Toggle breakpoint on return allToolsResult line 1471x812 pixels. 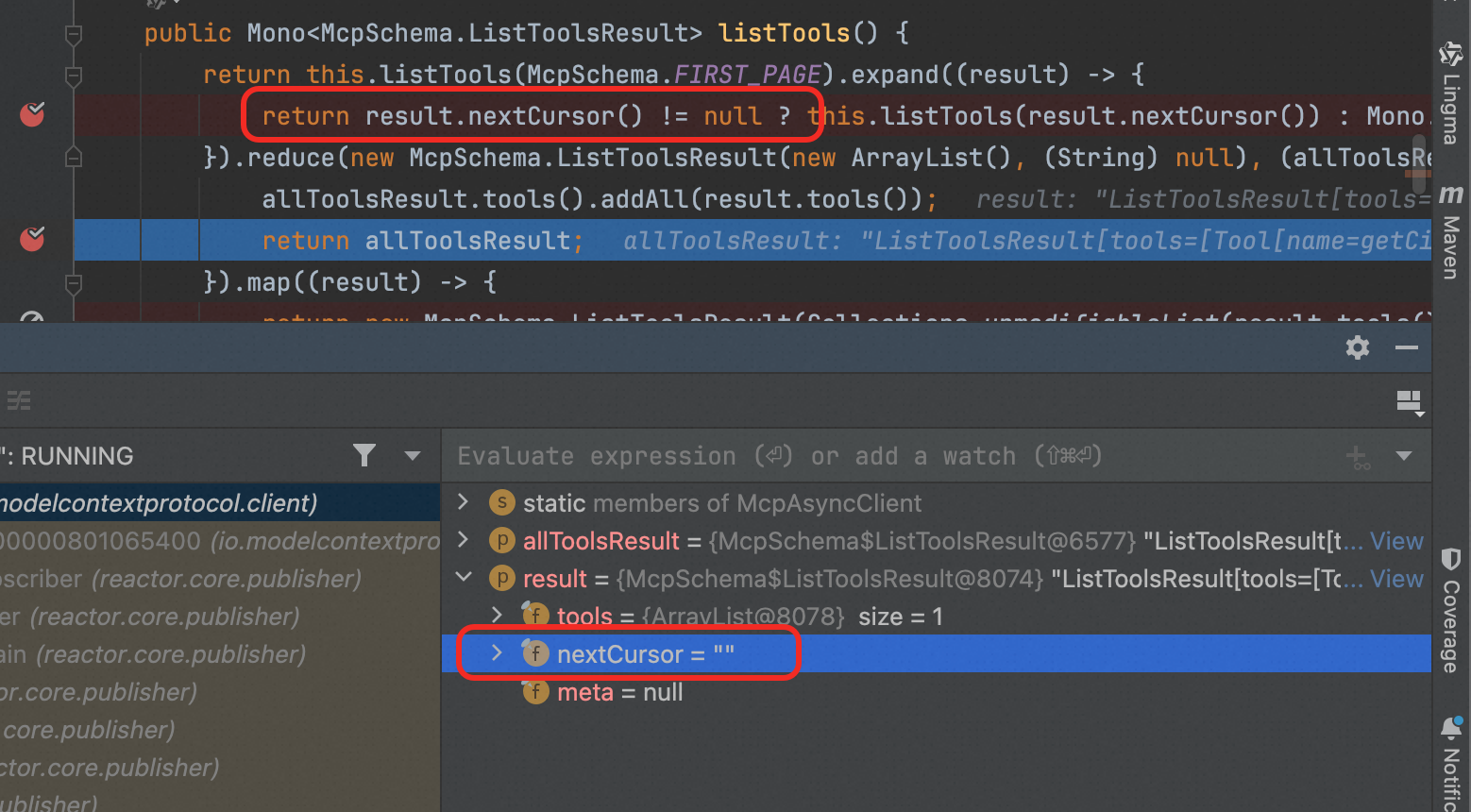tap(32, 240)
